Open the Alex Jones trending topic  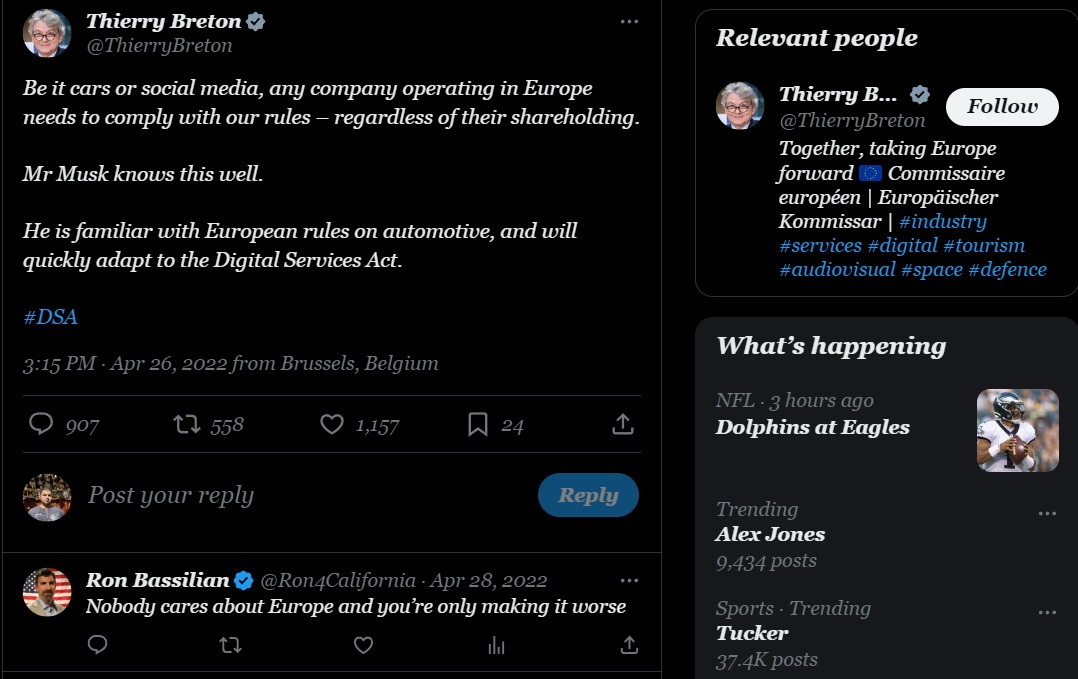[770, 534]
